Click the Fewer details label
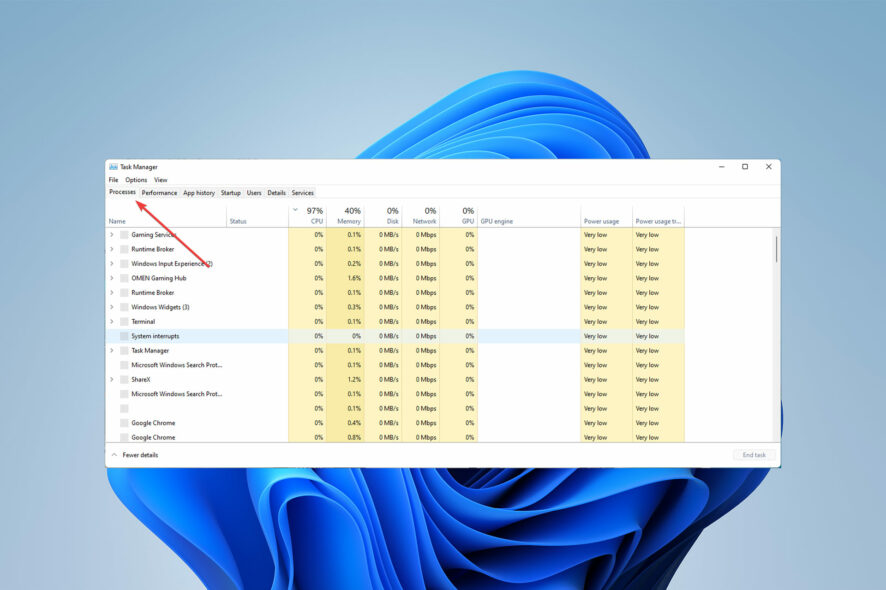Screen dimensions: 886x590 click(x=141, y=455)
